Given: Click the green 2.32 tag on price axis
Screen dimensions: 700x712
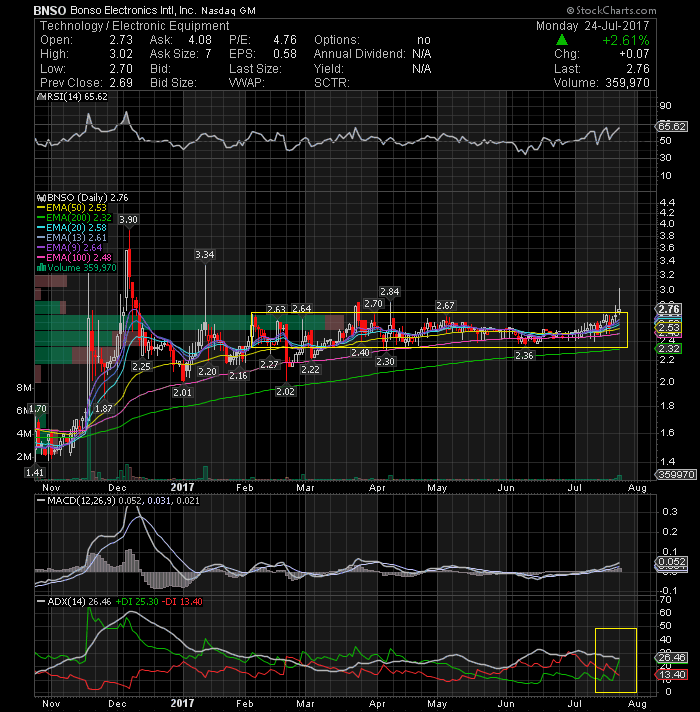Looking at the screenshot, I should click(669, 349).
